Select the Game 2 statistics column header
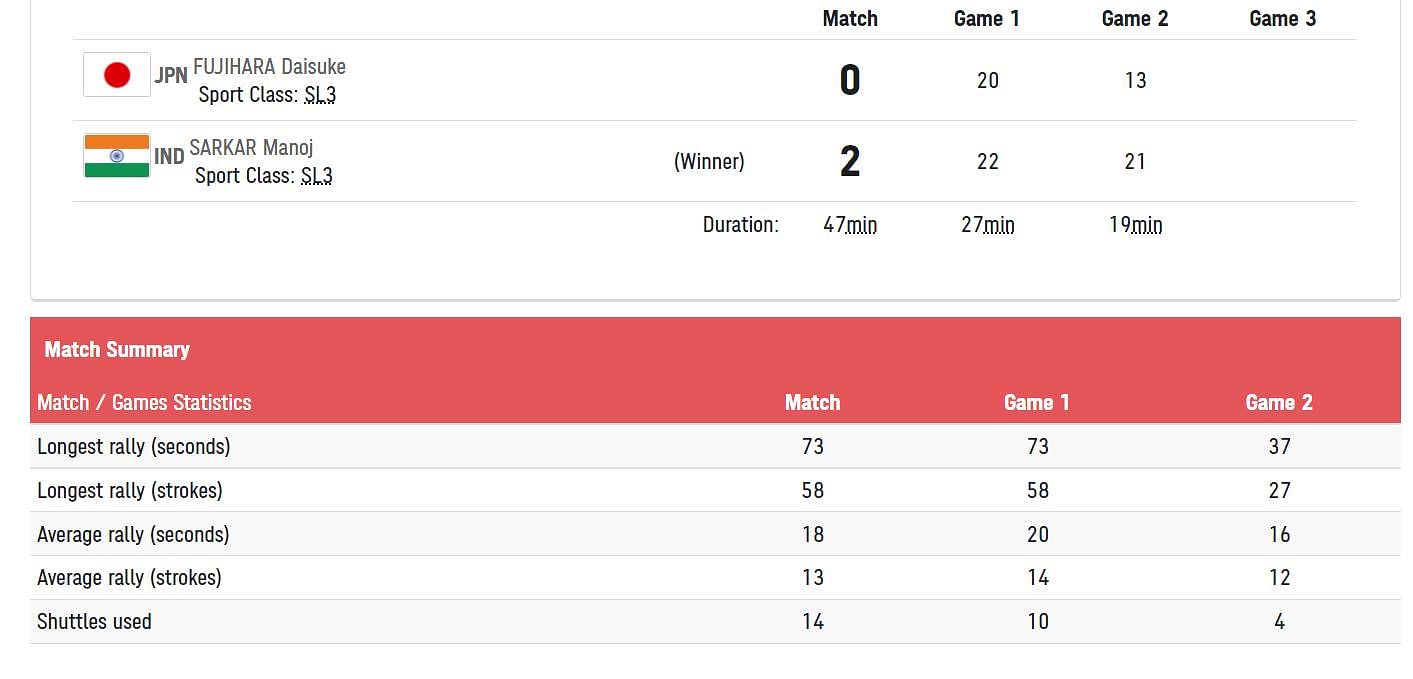This screenshot has width=1413, height=679. click(1279, 402)
